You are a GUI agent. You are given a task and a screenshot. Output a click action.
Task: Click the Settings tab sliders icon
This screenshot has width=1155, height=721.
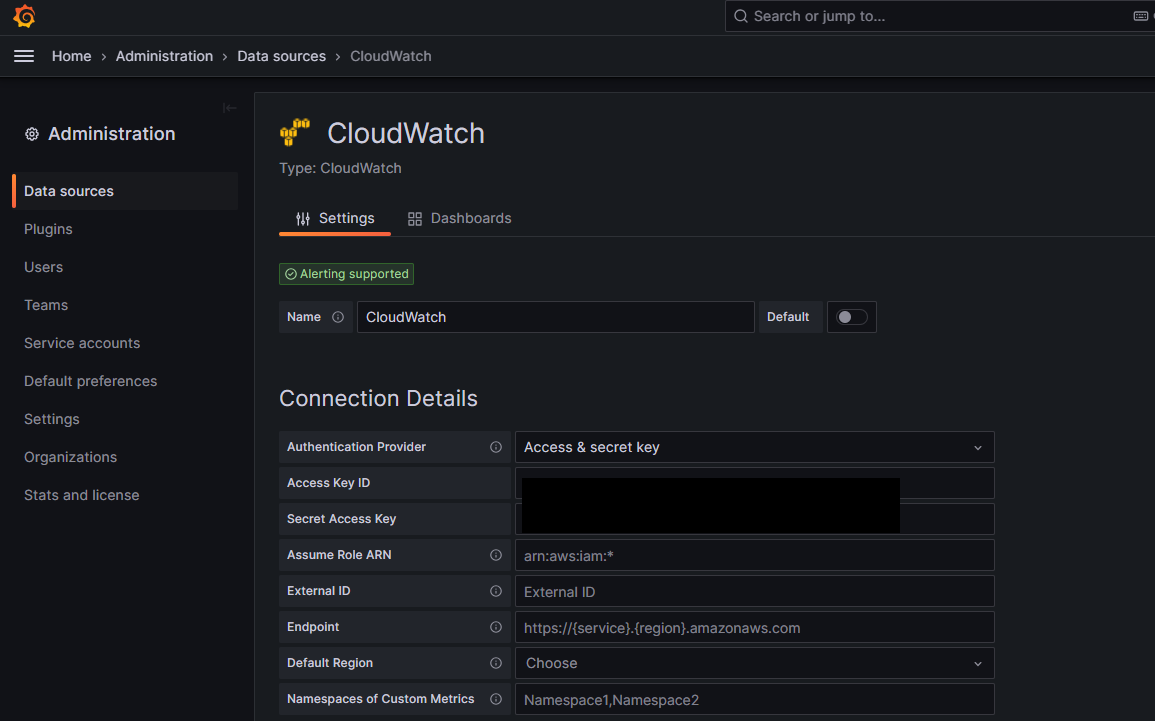303,219
